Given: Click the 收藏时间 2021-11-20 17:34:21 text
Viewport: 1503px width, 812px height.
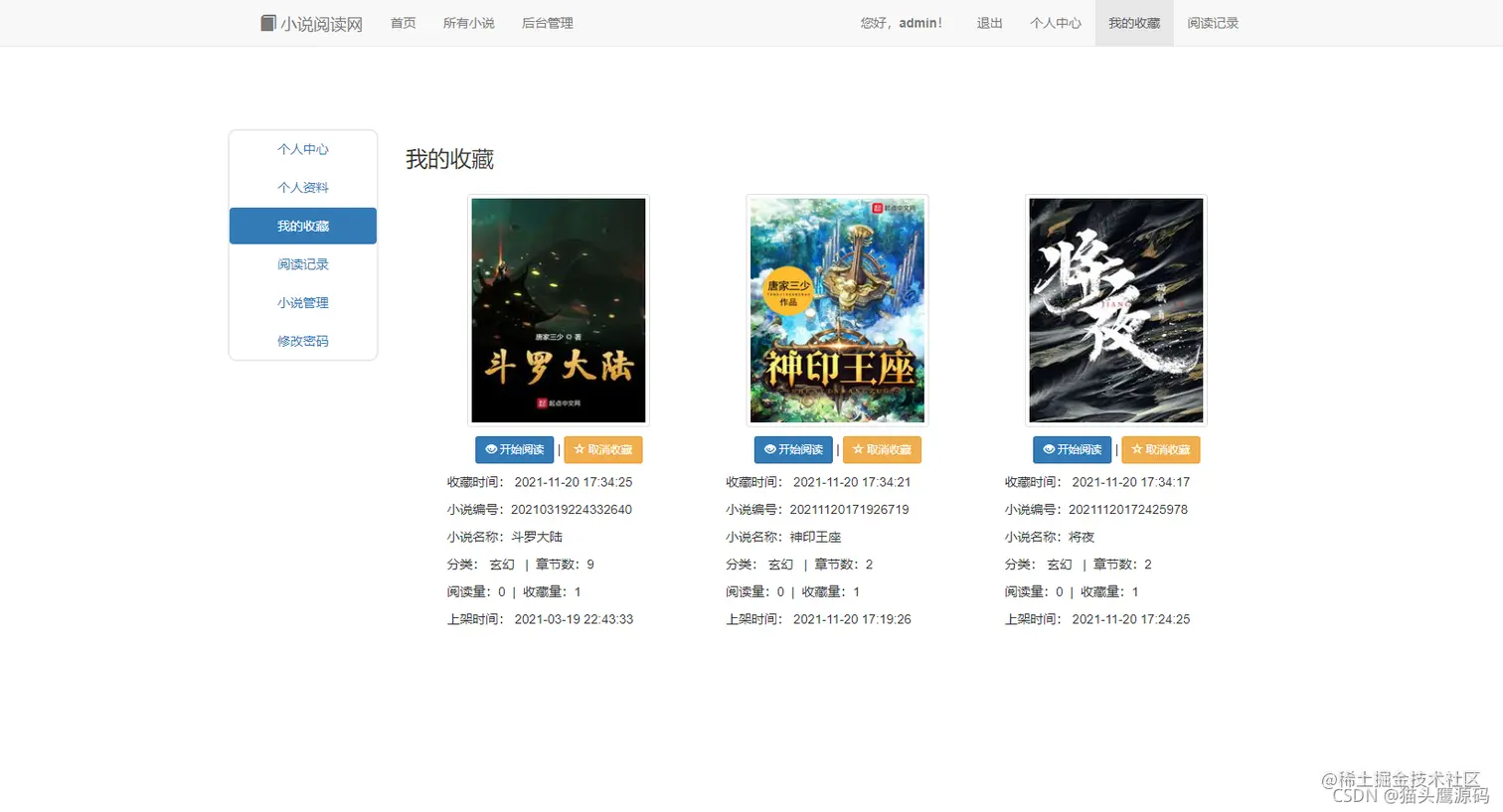Looking at the screenshot, I should click(x=818, y=482).
